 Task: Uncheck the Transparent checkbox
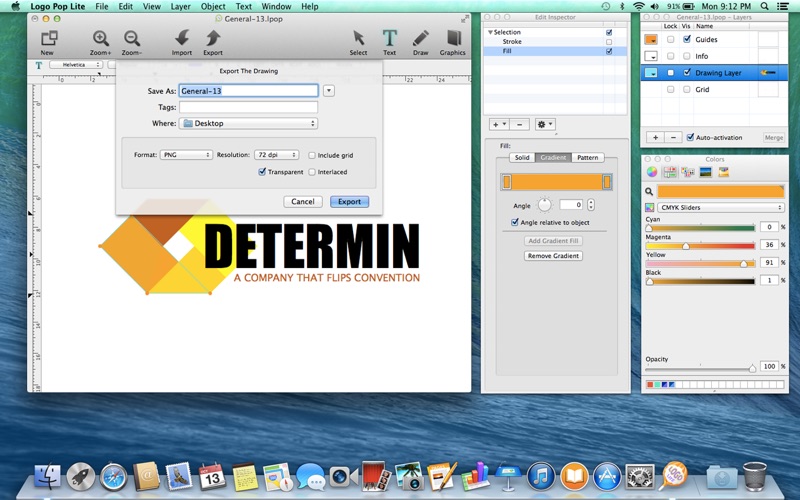click(262, 172)
